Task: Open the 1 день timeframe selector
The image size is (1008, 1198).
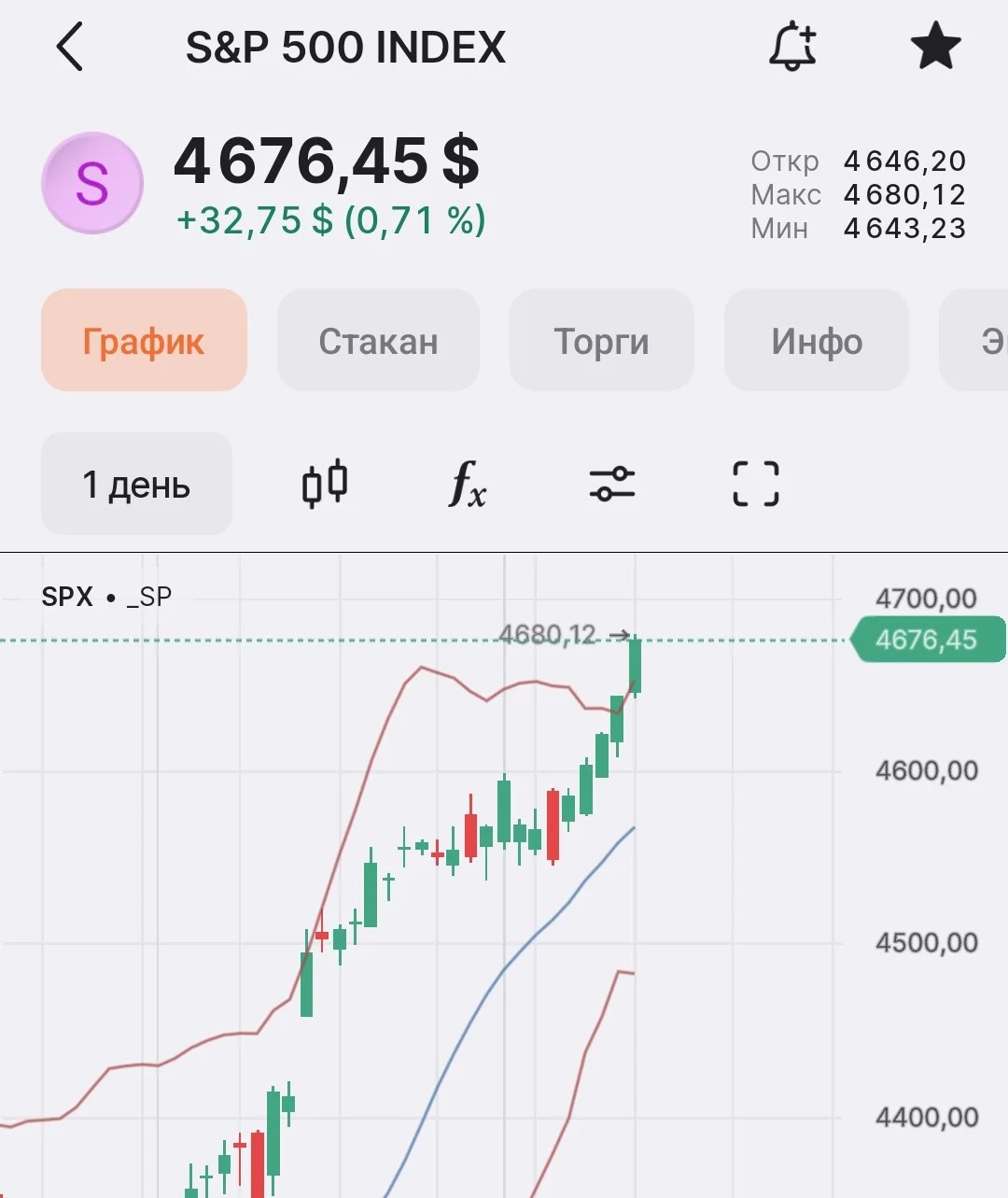Action: coord(136,484)
